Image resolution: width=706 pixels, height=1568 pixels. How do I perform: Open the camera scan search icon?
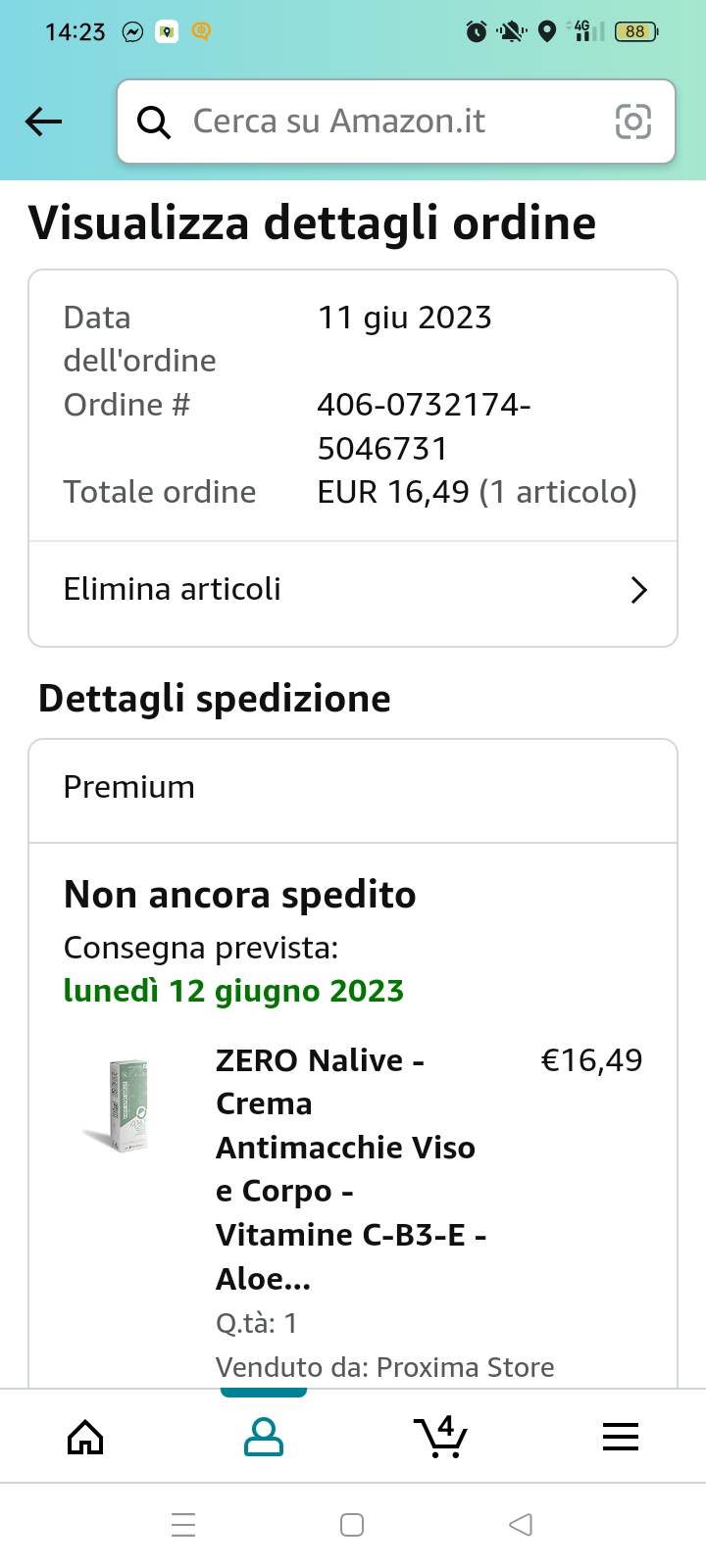pos(632,122)
